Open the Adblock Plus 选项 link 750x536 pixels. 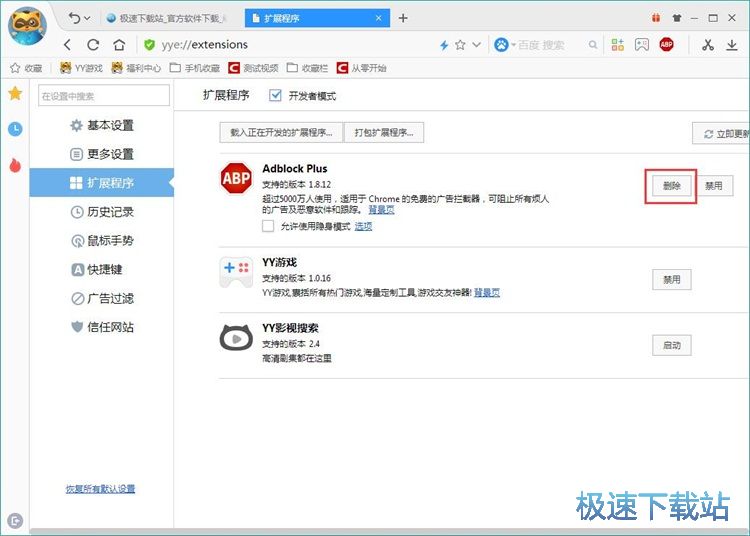[x=363, y=226]
